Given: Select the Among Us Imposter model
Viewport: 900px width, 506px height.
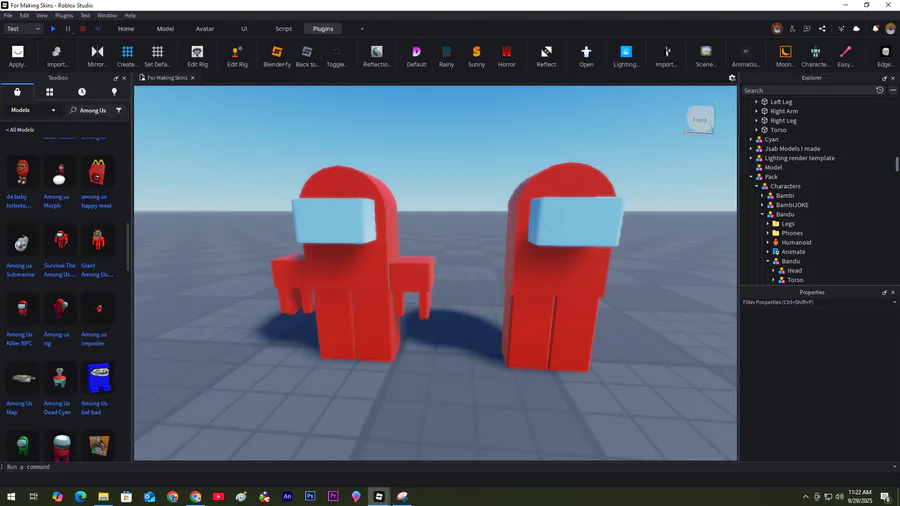Looking at the screenshot, I should [x=97, y=320].
